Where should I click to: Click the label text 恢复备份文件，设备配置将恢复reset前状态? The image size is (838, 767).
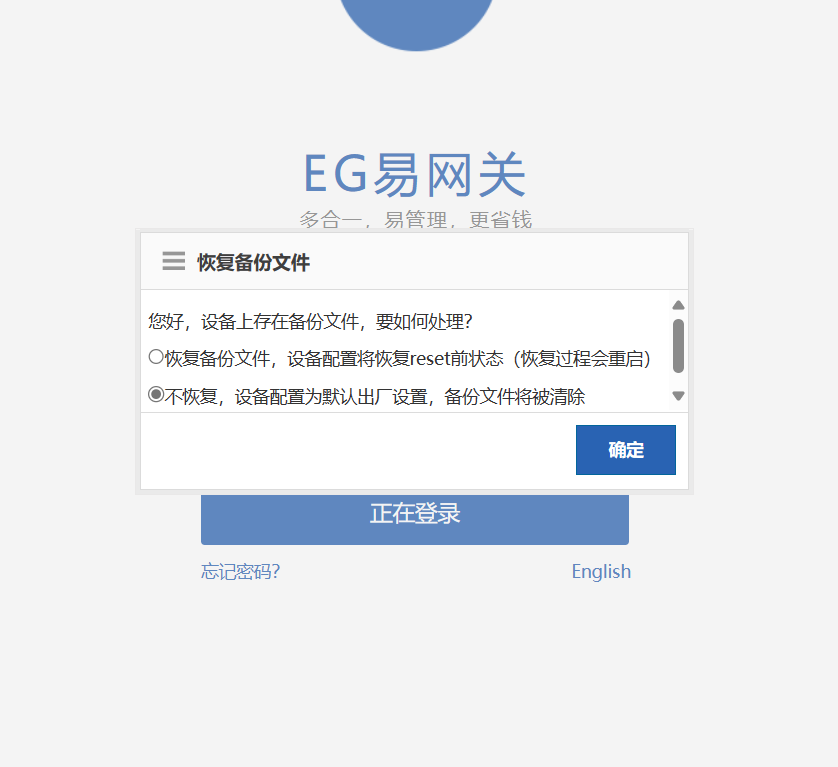coord(334,359)
